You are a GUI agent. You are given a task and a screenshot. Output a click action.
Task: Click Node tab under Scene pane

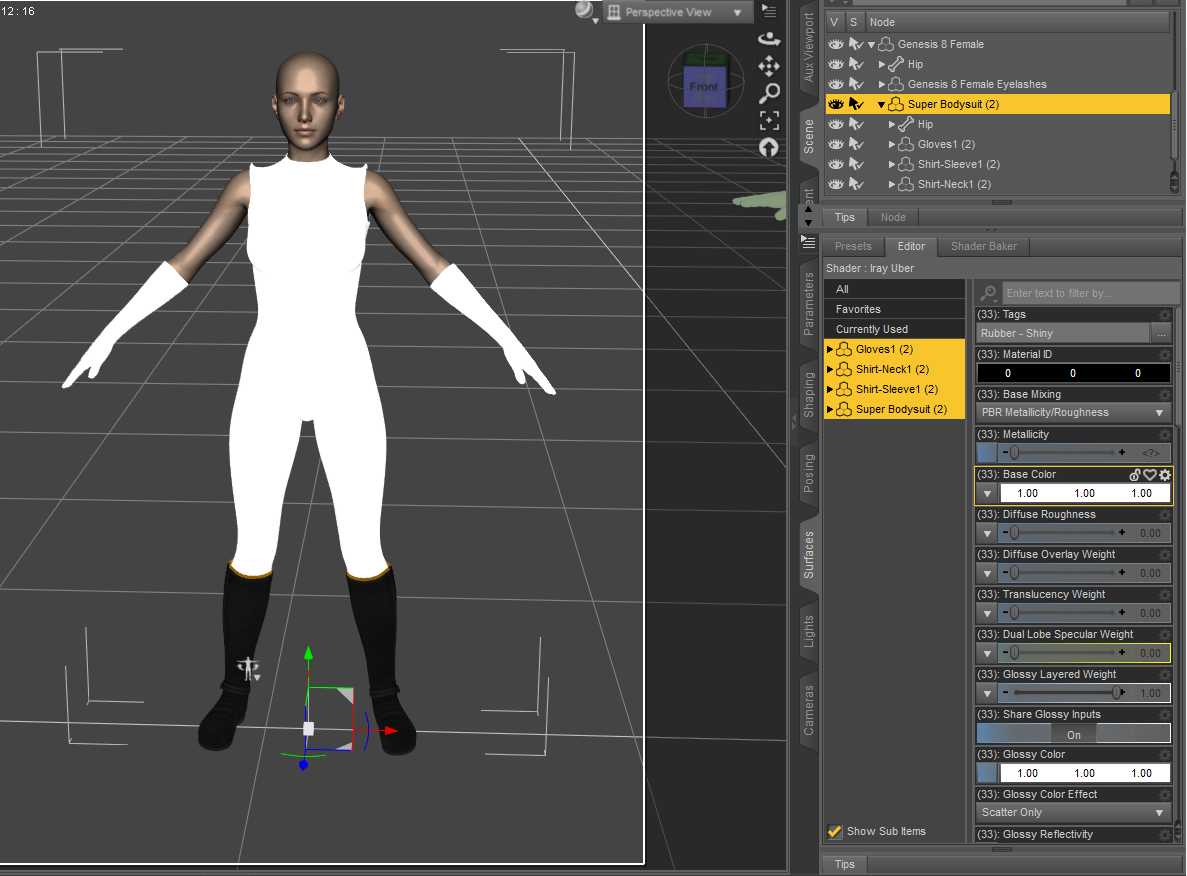pyautogui.click(x=893, y=217)
